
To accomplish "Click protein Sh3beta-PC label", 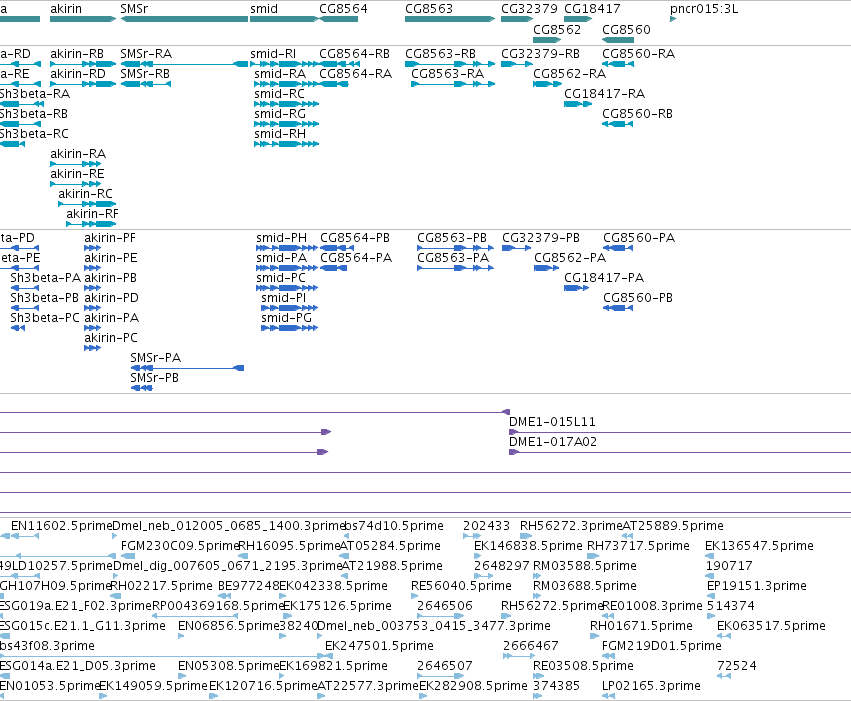I will click(45, 318).
